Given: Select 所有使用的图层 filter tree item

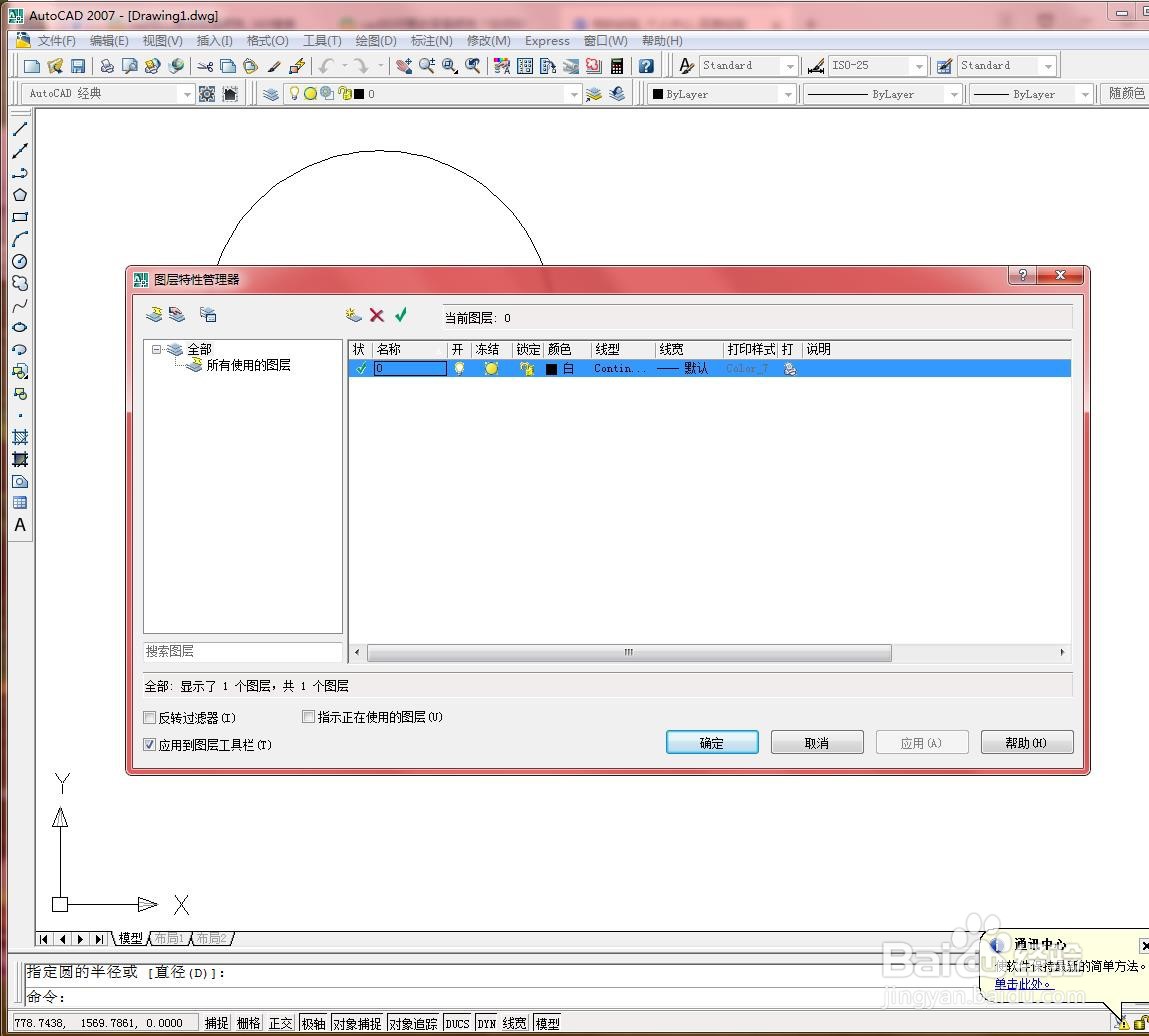Looking at the screenshot, I should pyautogui.click(x=248, y=365).
